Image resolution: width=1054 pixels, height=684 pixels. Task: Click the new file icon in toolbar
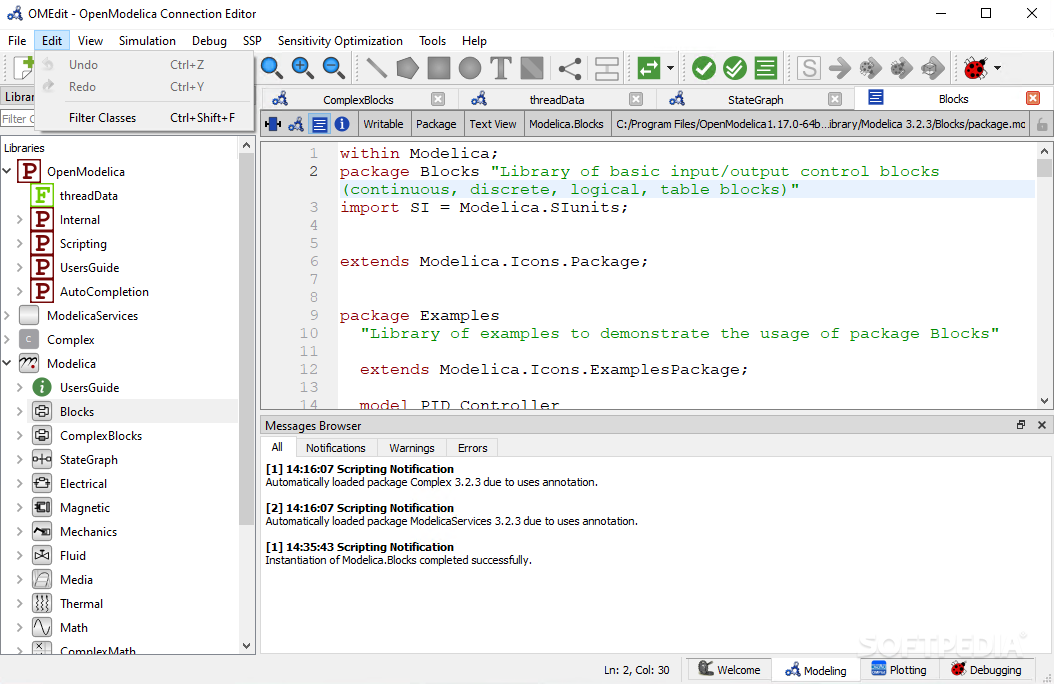tap(24, 68)
